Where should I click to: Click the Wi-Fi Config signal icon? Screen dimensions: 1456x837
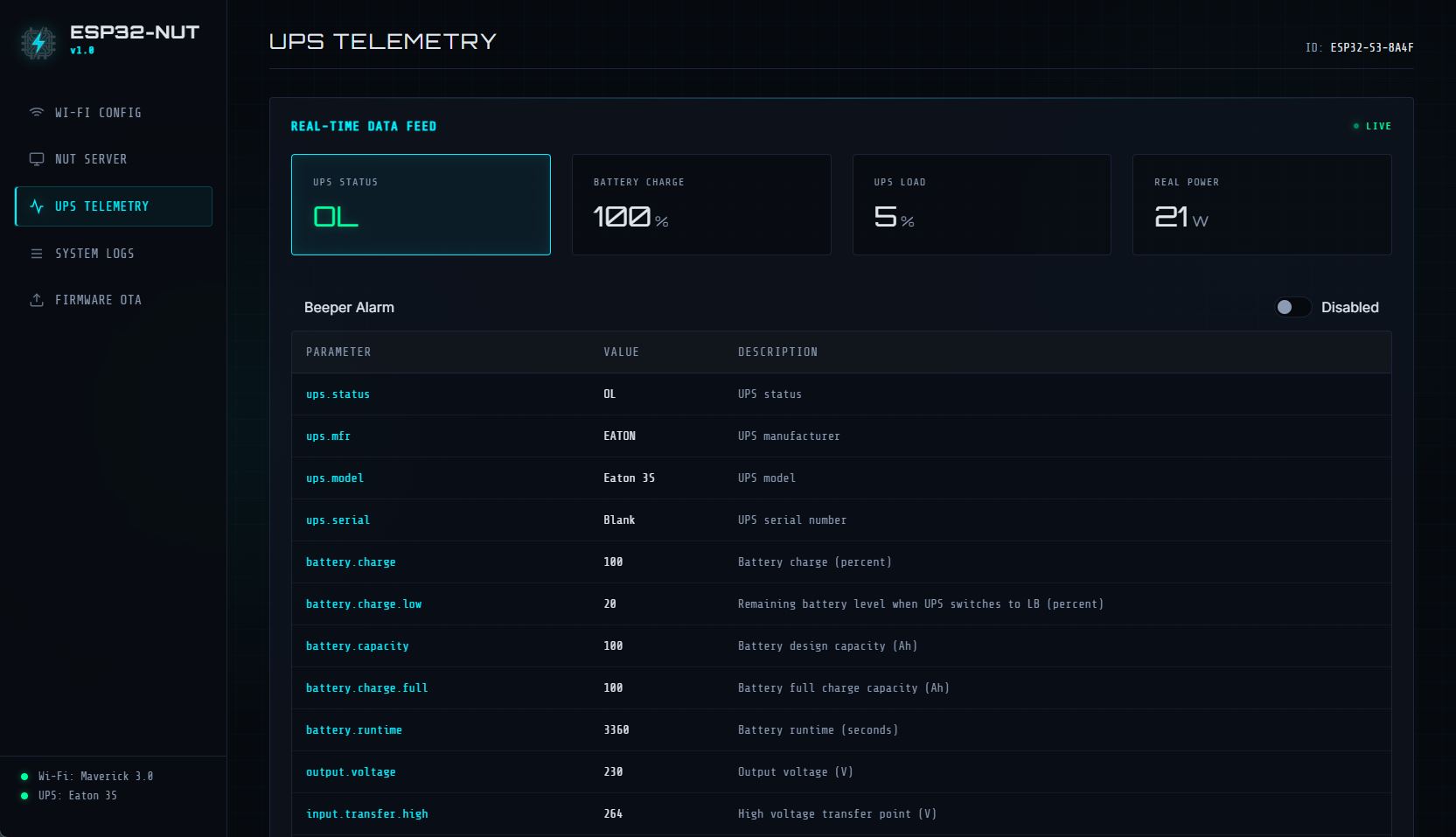[x=37, y=112]
